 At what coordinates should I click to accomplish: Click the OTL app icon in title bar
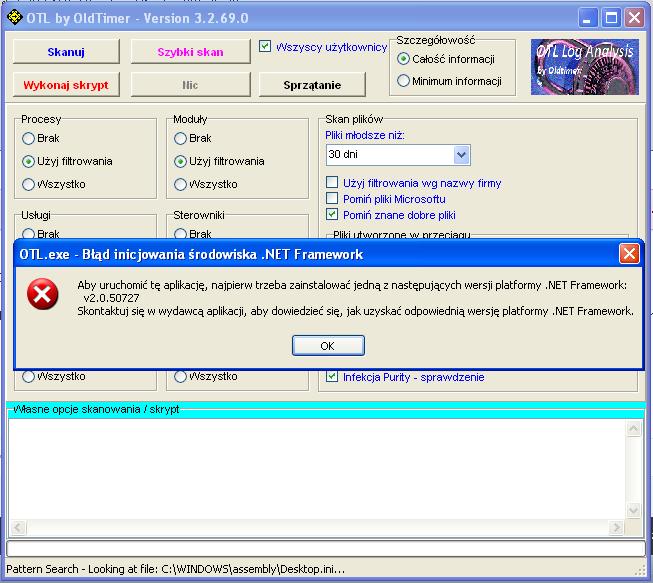pos(15,17)
